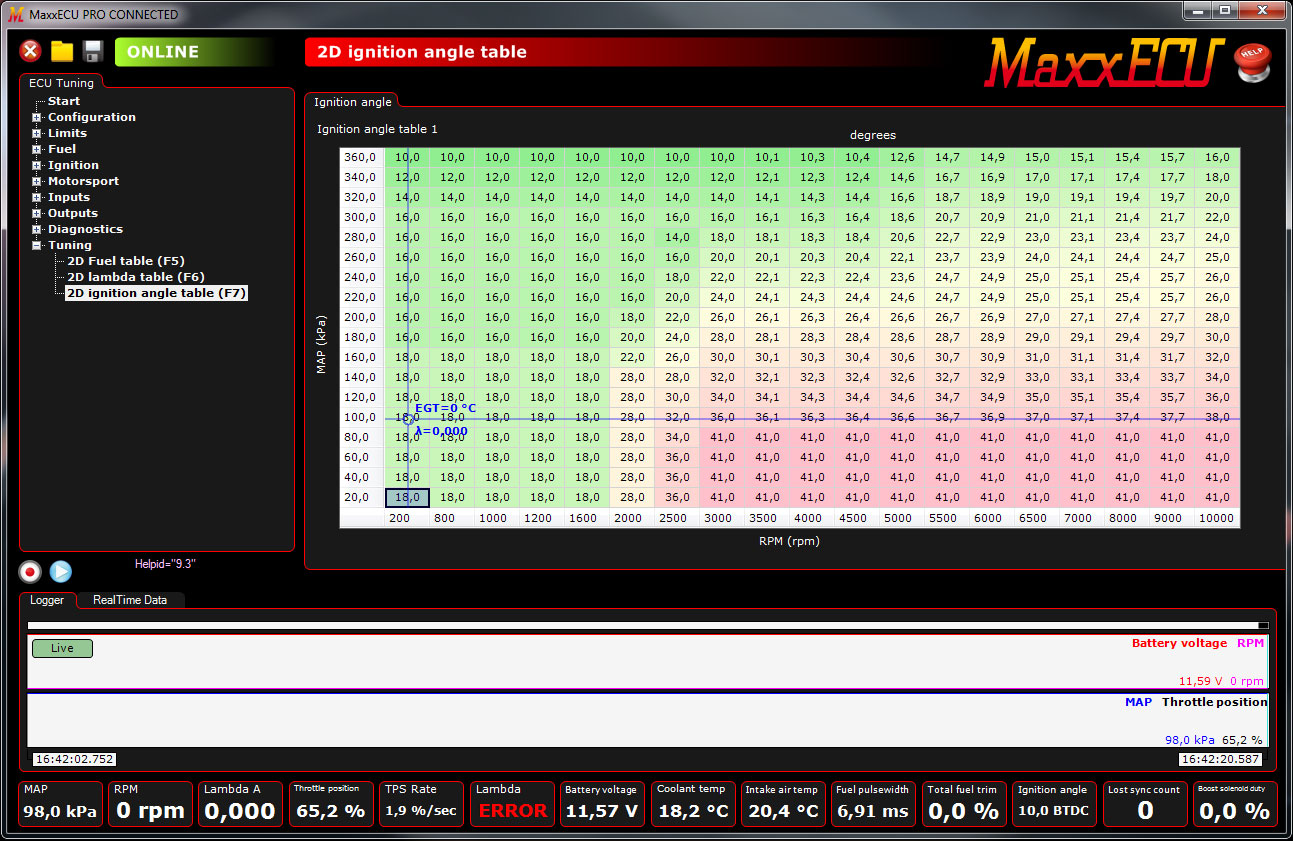
Task: Open a tune file using the folder icon
Action: pos(62,50)
